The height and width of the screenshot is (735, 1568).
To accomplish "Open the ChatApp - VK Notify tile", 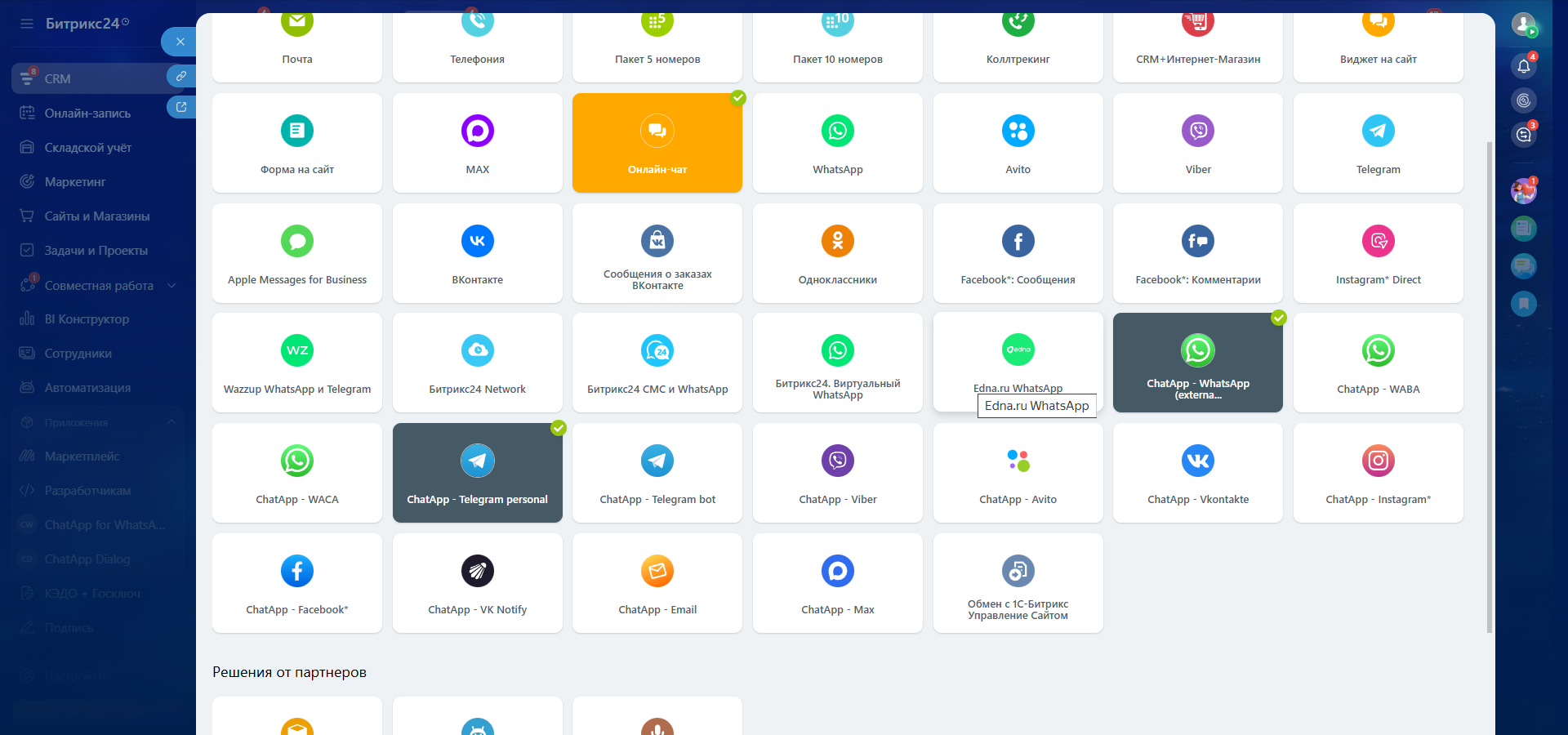I will pos(477,583).
